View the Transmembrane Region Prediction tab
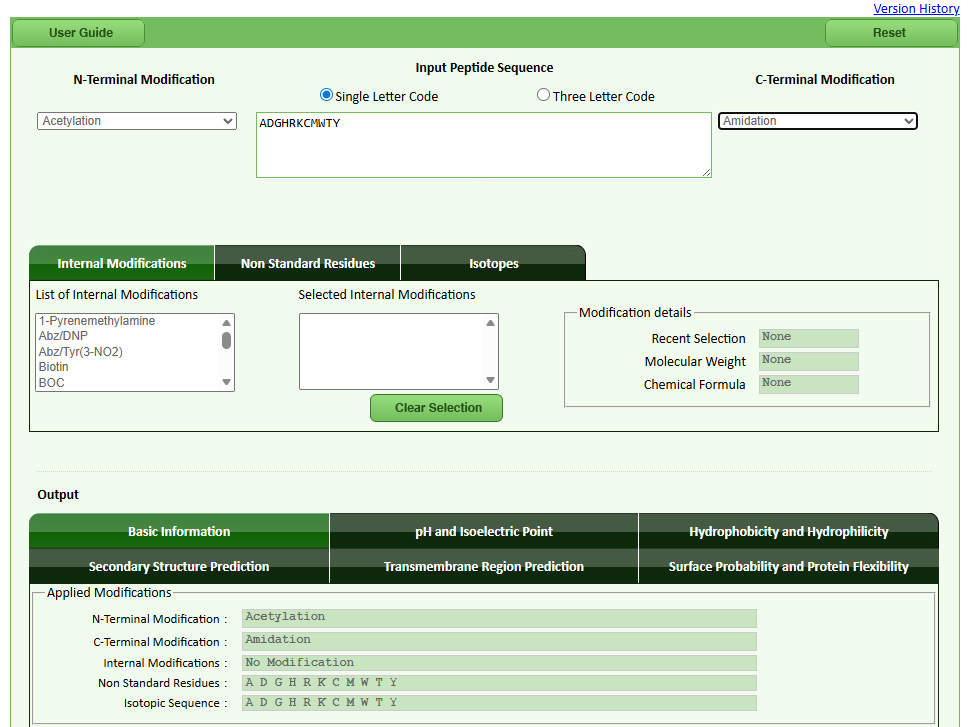The image size is (974, 727). click(483, 567)
